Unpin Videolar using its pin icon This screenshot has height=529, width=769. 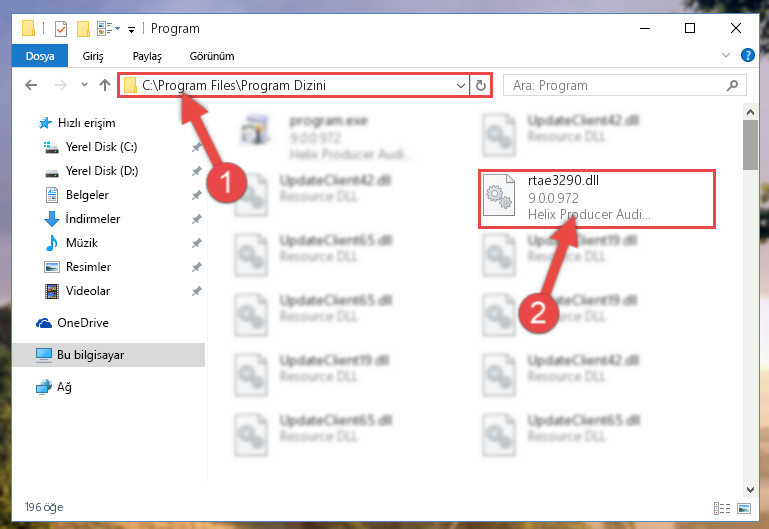[197, 291]
